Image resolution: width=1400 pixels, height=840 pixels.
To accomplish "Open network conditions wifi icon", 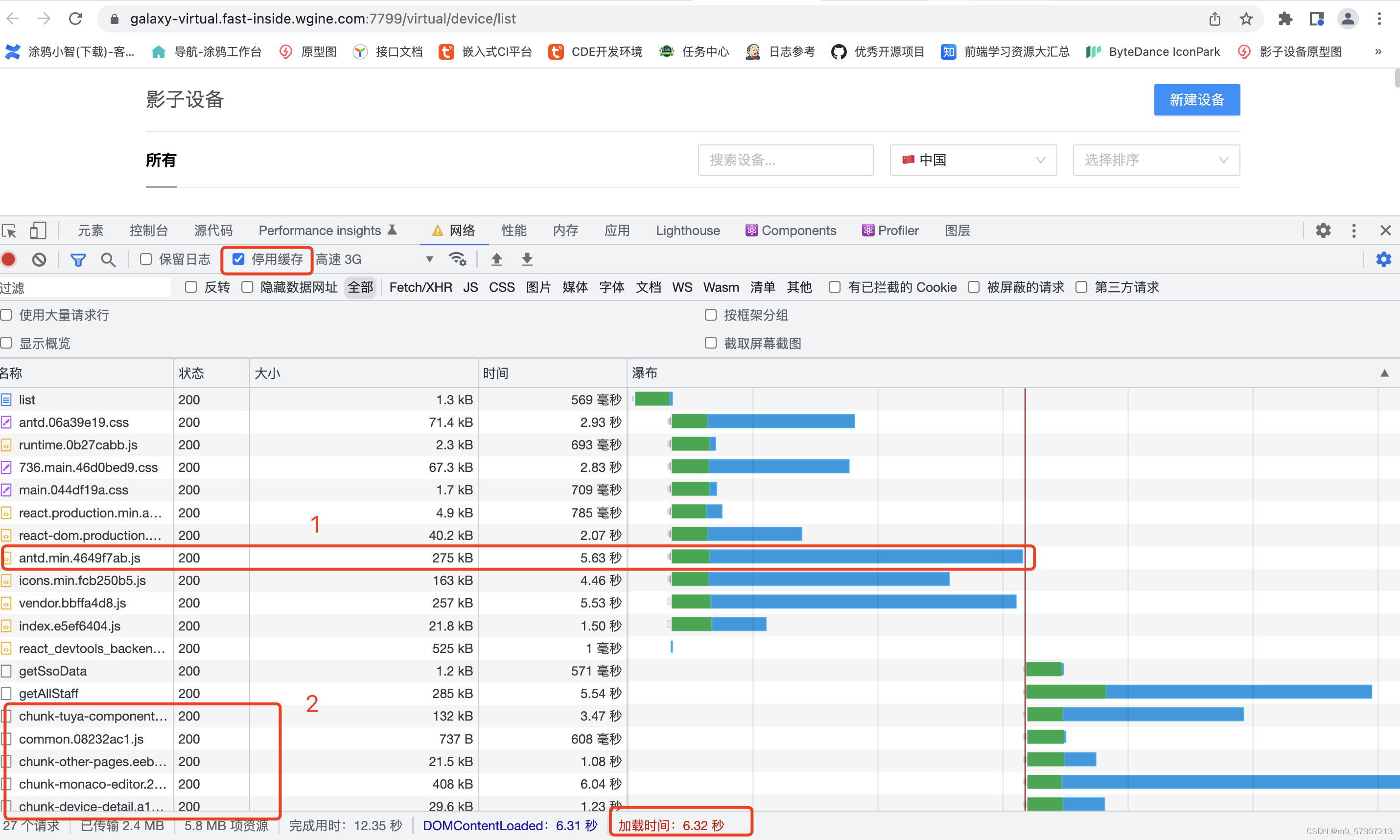I will [457, 259].
